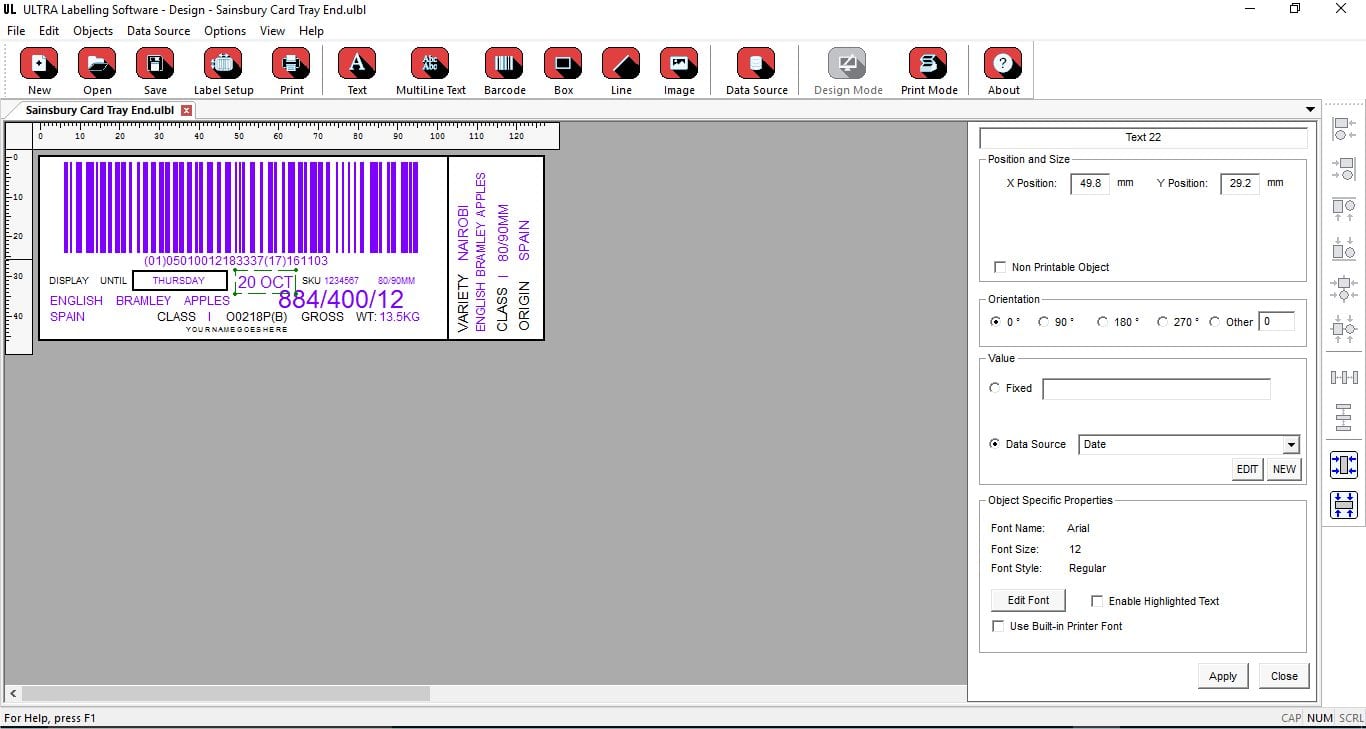
Task: Click the distribute horizontally icon
Action: 1344,377
